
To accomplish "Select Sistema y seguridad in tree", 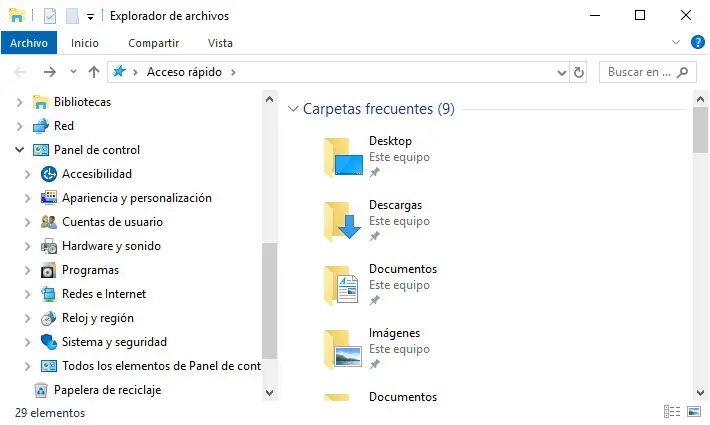I will pos(114,342).
